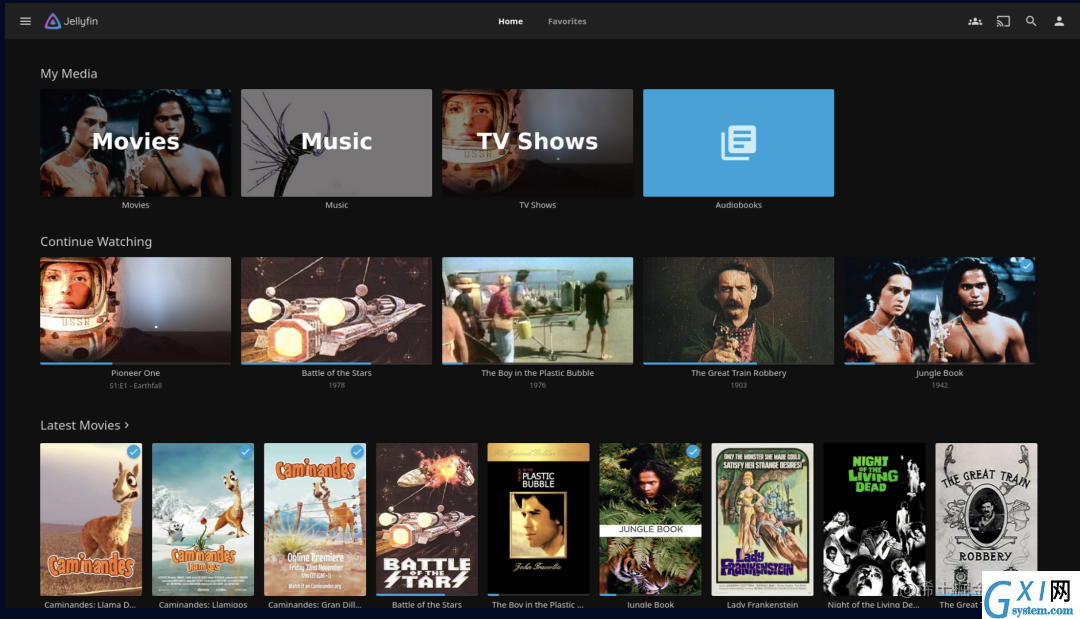Open Jungle Book poster in Latest Movies
The width and height of the screenshot is (1080, 619).
pyautogui.click(x=650, y=519)
